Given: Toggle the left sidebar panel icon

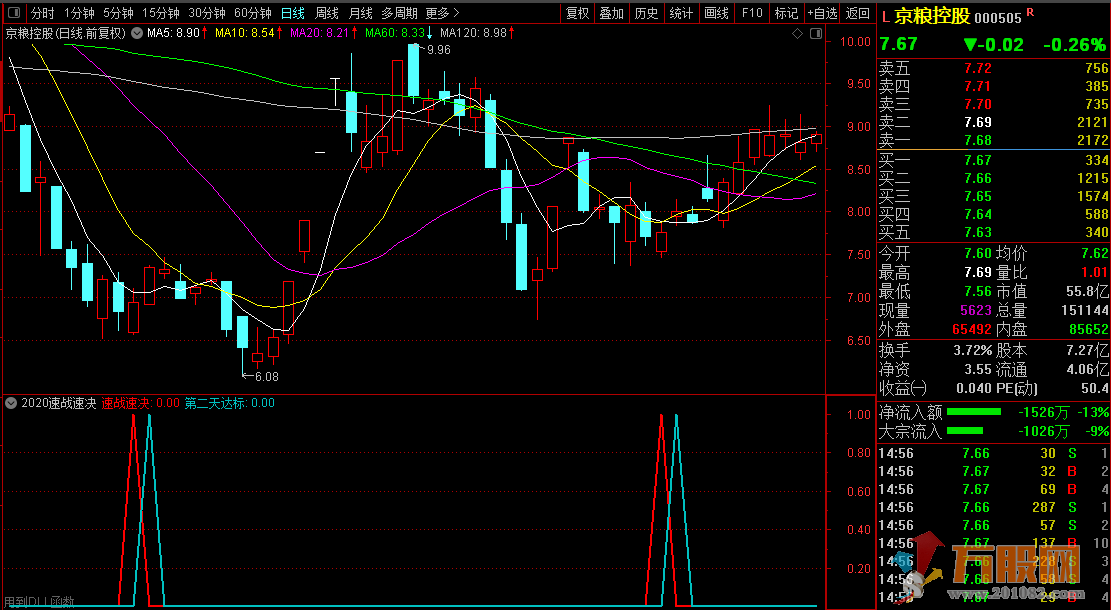Looking at the screenshot, I should pos(15,13).
